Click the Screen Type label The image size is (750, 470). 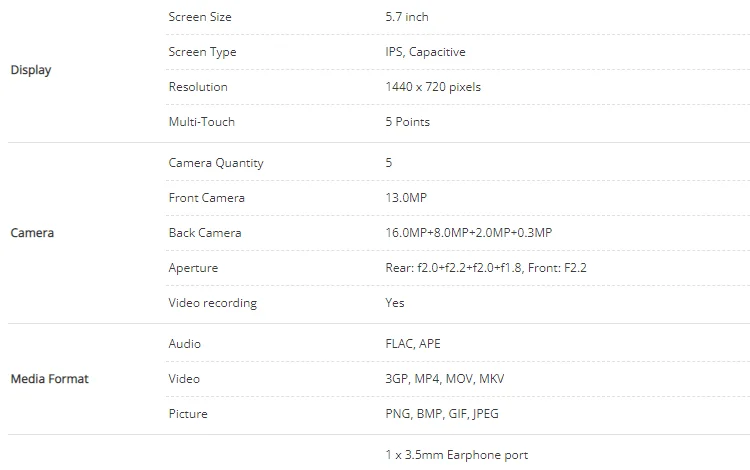(203, 52)
